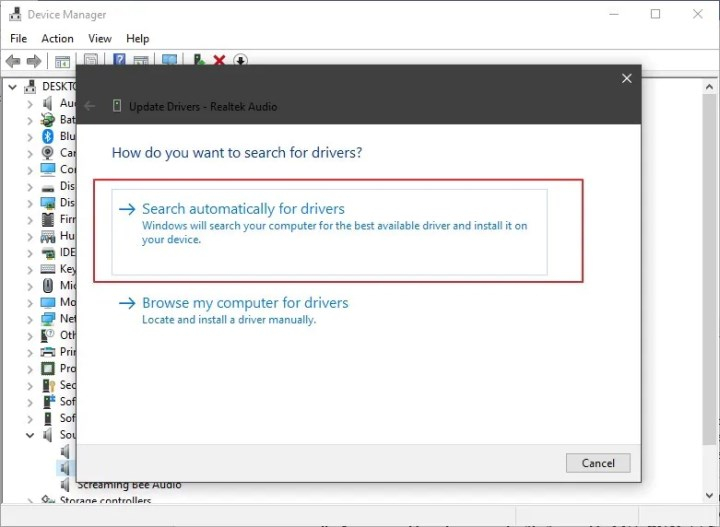Click the toolbar Forward arrow icon
This screenshot has height=527, width=720.
tap(34, 61)
